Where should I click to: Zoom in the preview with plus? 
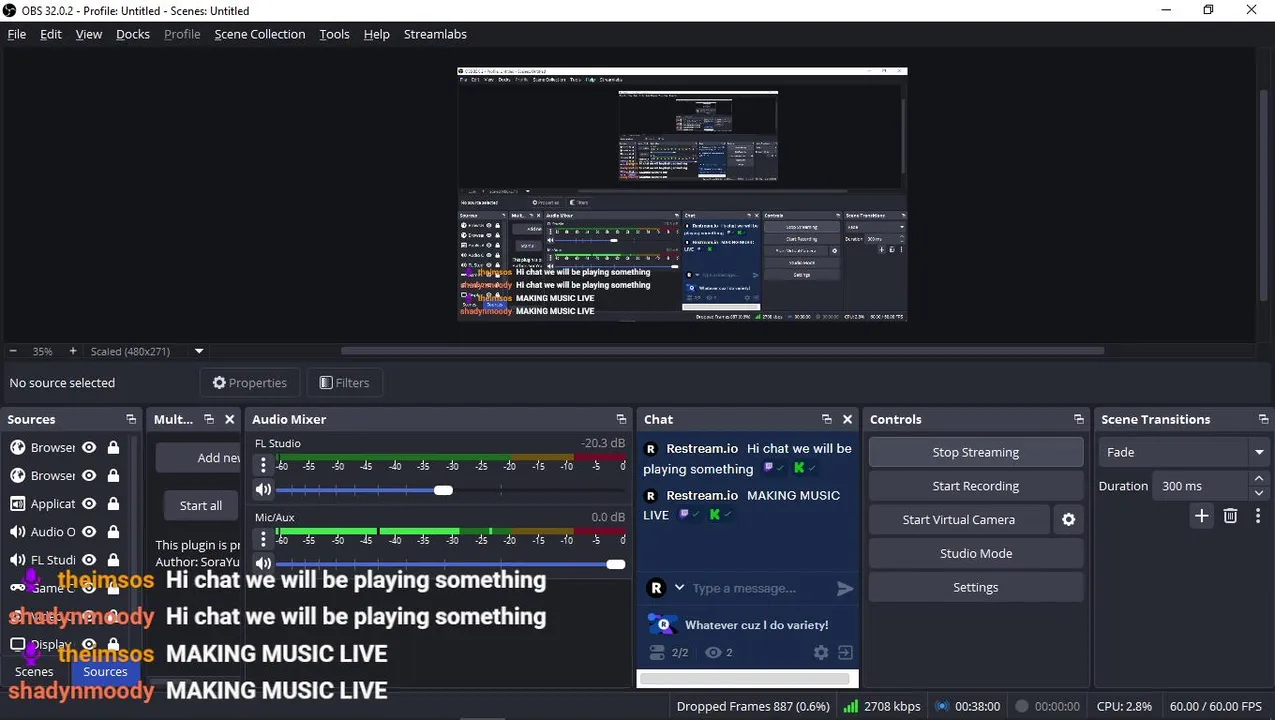pos(72,351)
